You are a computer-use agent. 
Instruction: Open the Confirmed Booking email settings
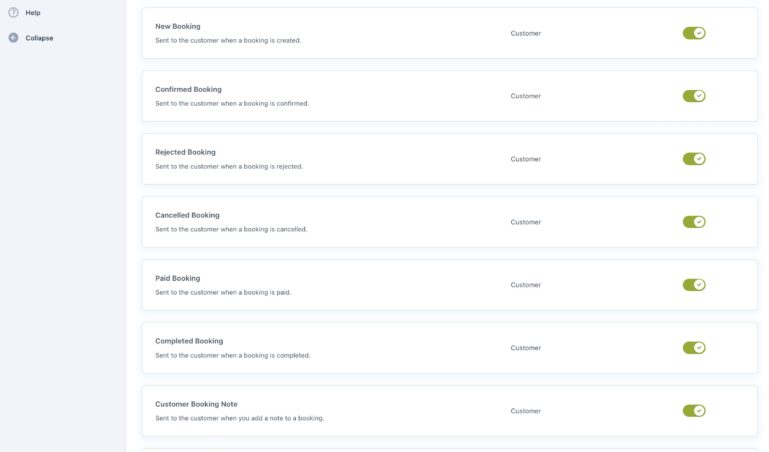click(188, 89)
